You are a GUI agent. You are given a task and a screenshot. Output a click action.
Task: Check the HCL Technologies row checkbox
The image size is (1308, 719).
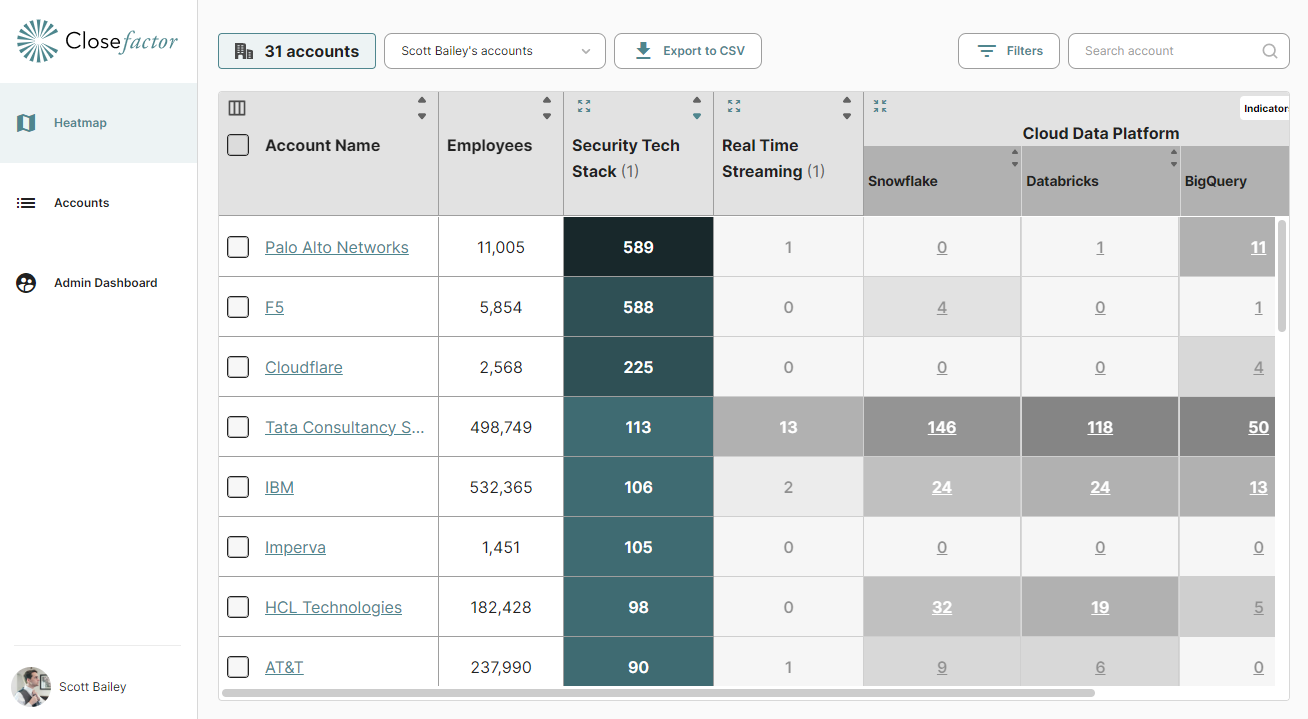pos(238,607)
